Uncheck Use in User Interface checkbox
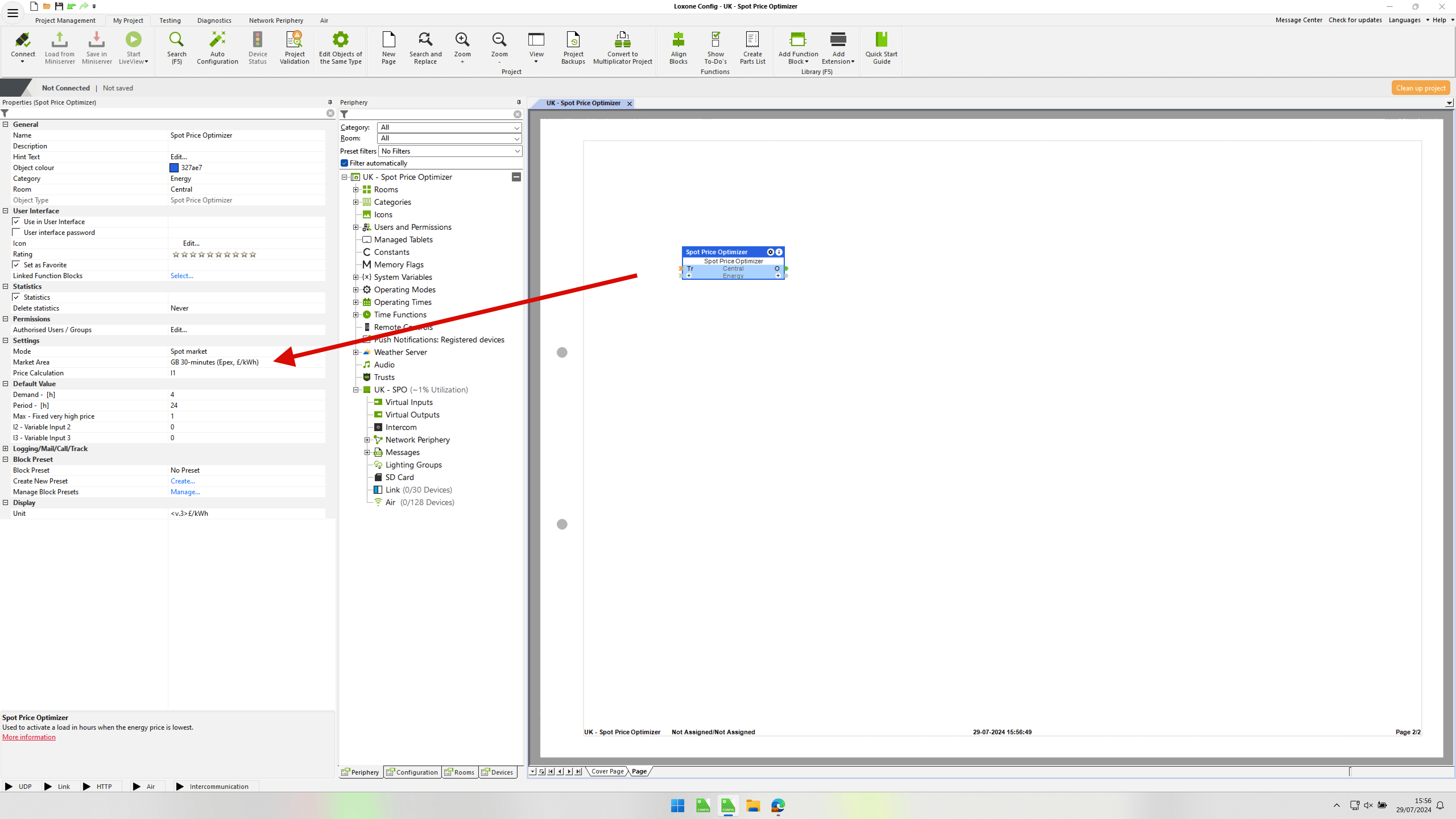The image size is (1456, 819). pyautogui.click(x=16, y=222)
